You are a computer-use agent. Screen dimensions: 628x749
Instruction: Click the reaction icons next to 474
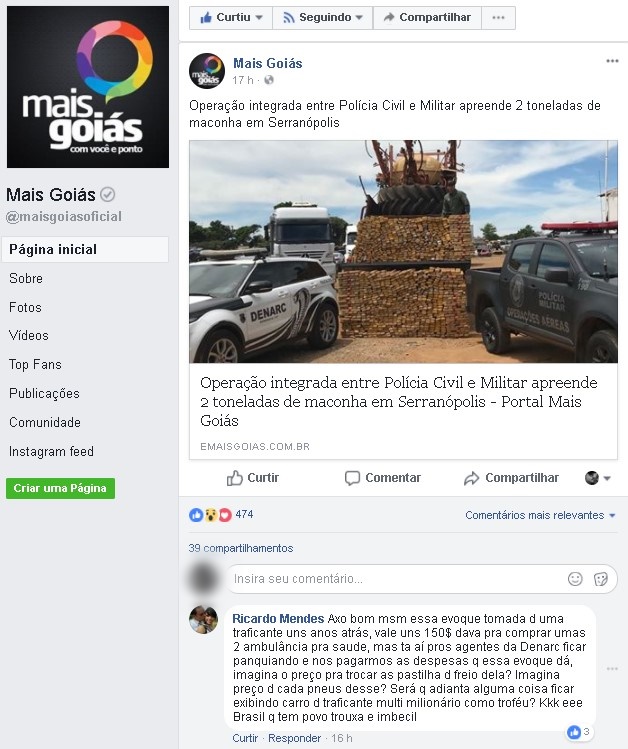[210, 514]
